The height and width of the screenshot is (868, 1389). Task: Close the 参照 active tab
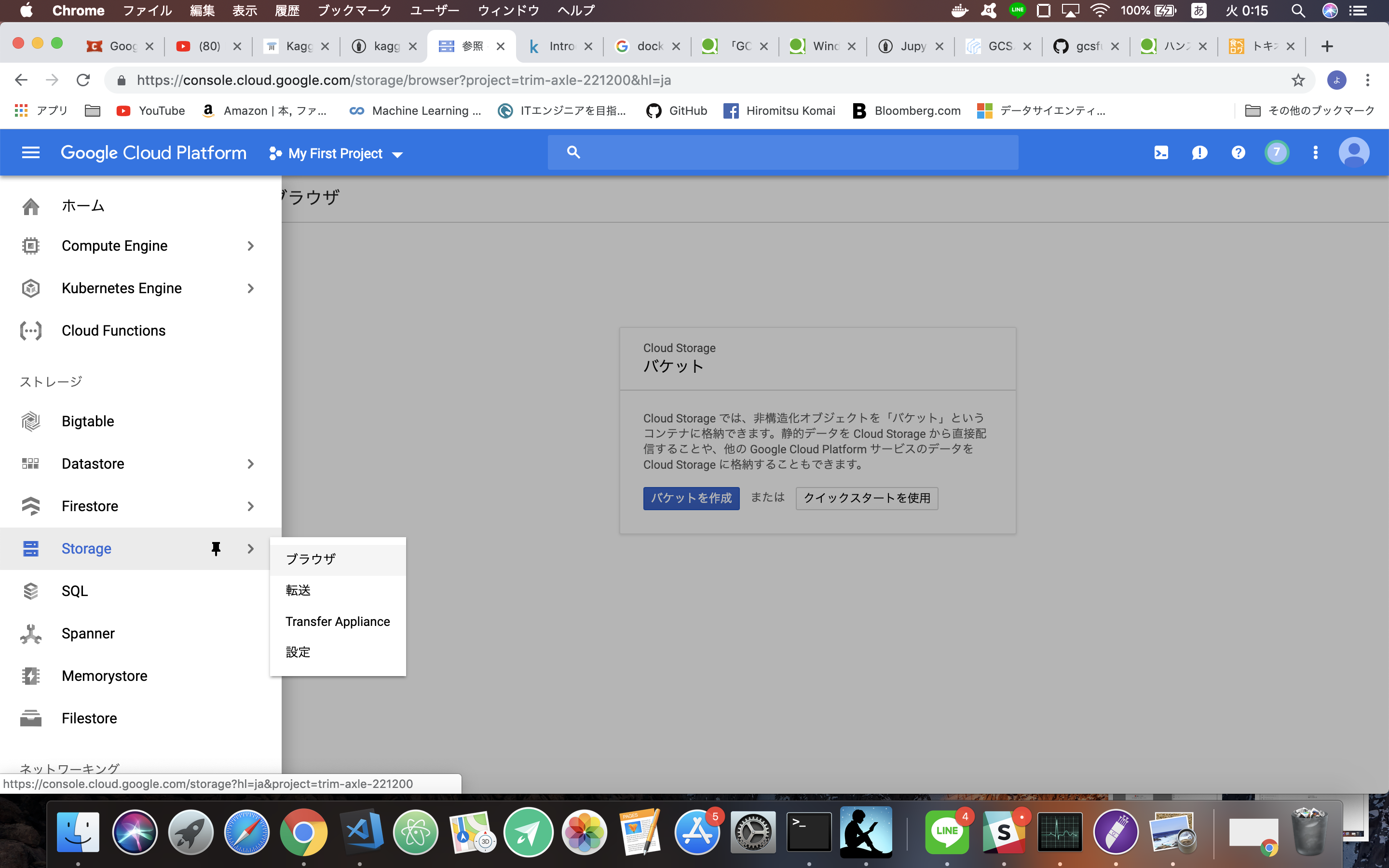point(501,46)
